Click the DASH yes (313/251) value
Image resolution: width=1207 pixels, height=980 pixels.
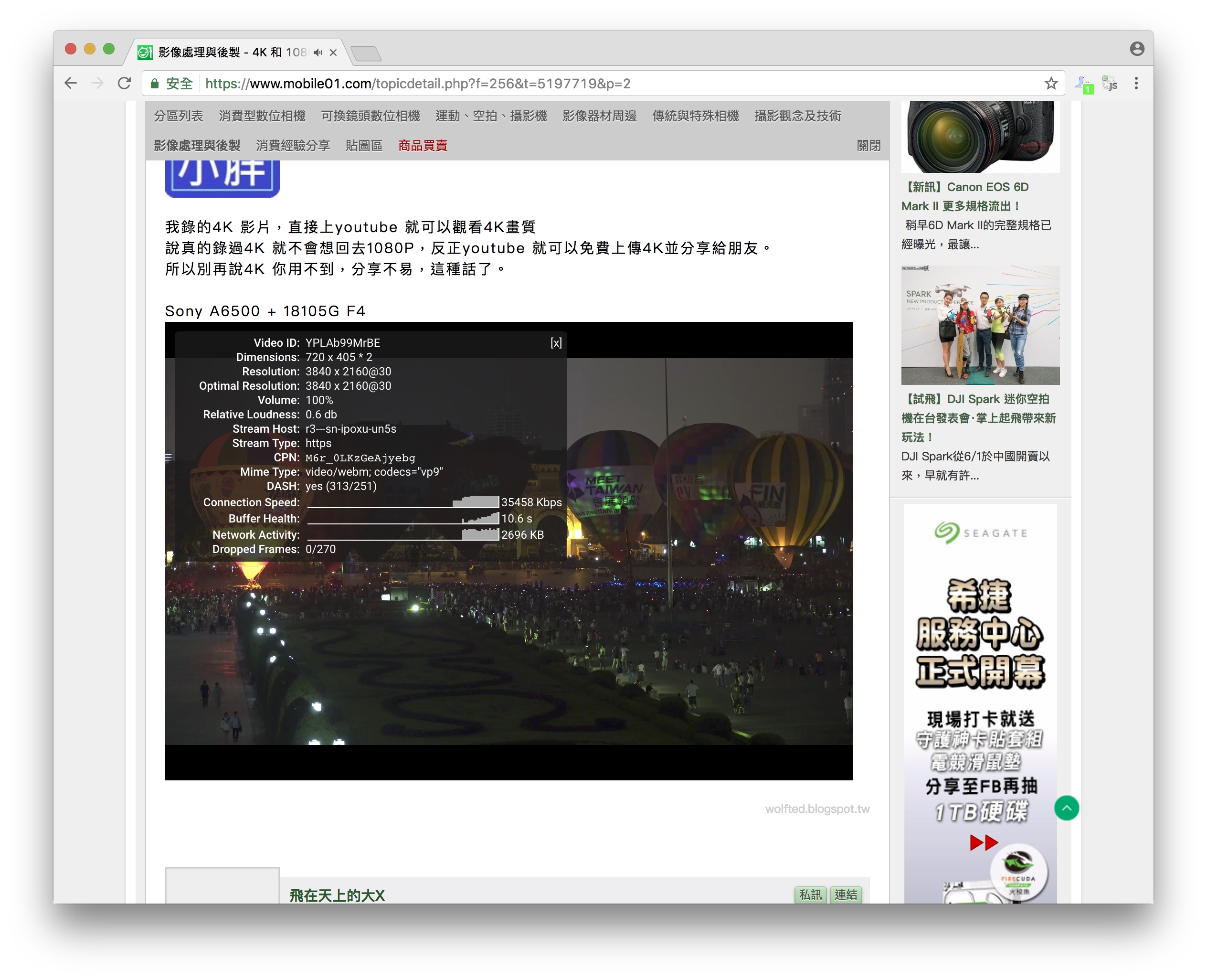click(341, 486)
